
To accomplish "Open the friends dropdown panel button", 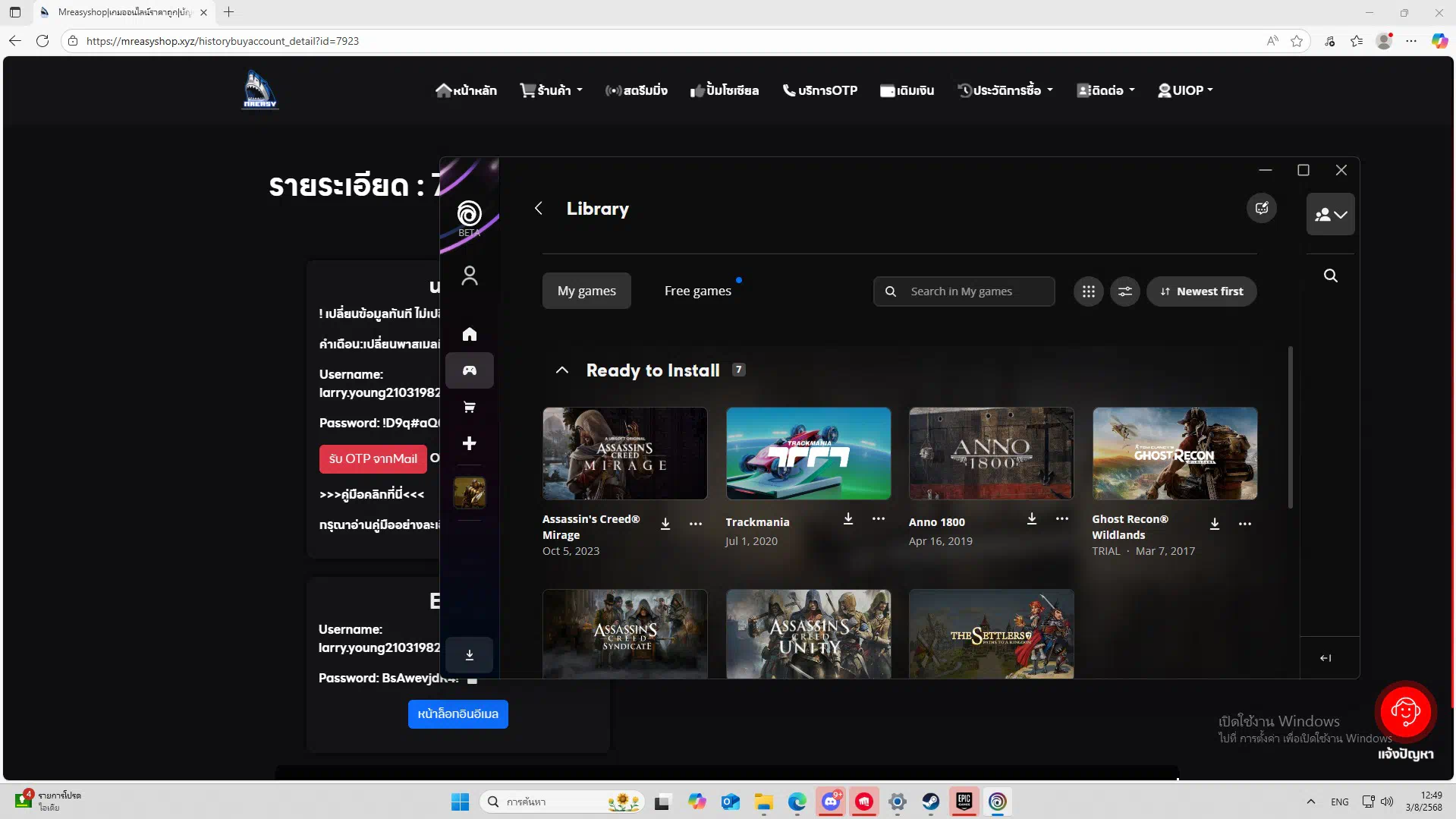I will [1331, 215].
